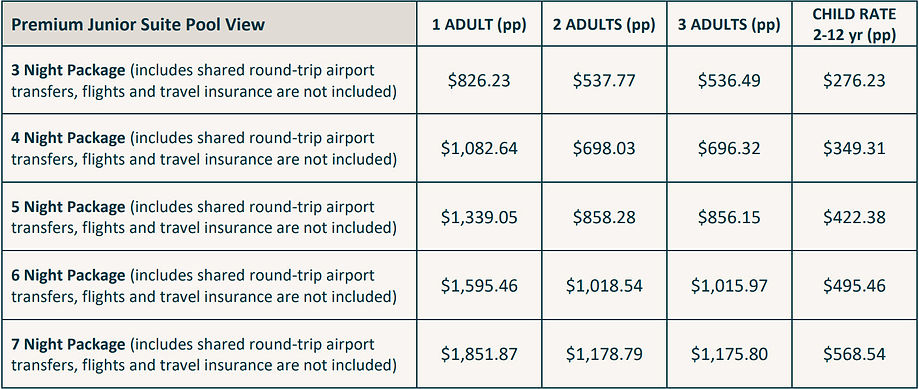Select the $276.23 child rate cell

coord(854,80)
